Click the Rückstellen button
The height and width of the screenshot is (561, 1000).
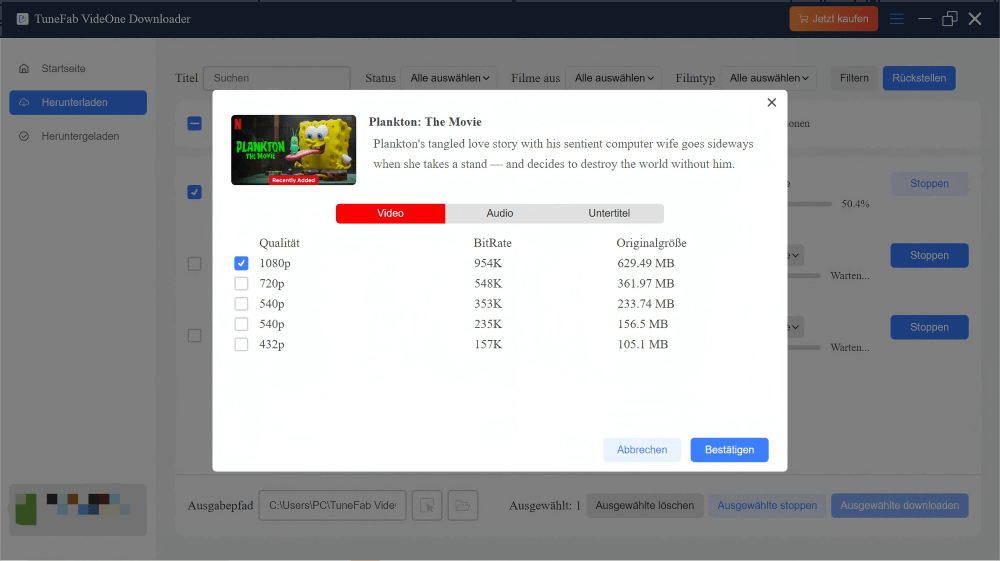(x=919, y=78)
